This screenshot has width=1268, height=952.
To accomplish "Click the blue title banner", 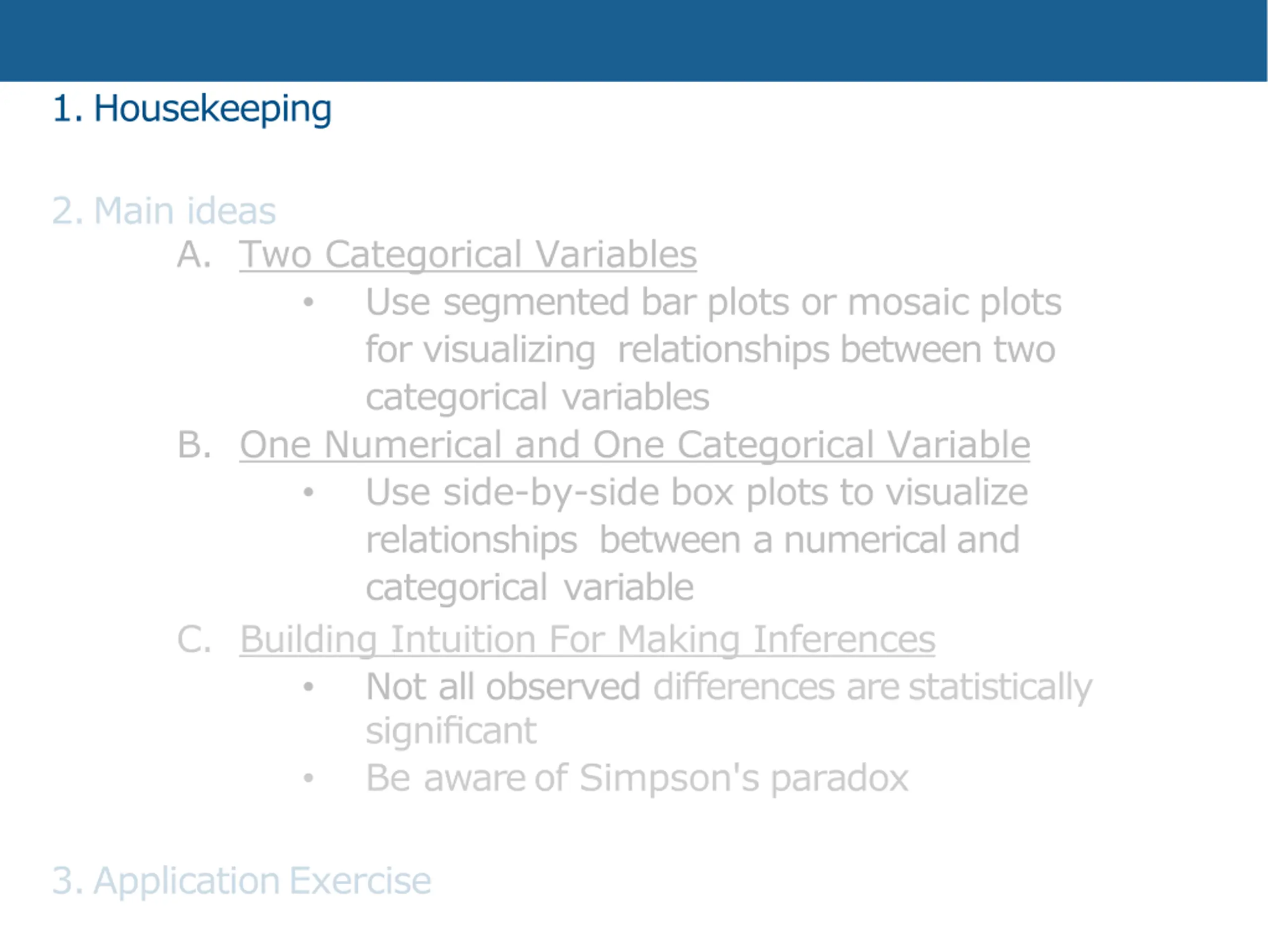I will (x=634, y=41).
